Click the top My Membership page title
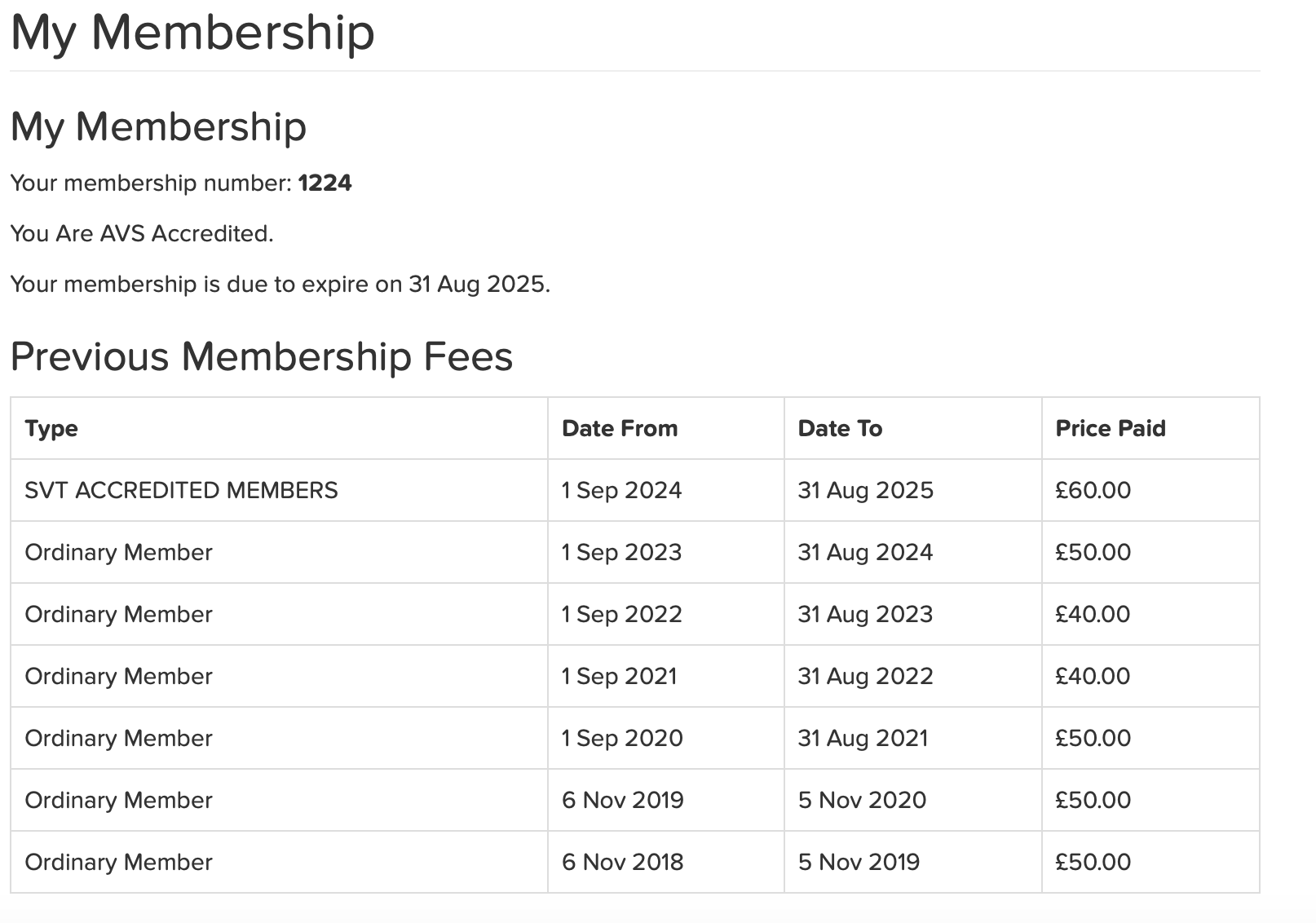 (192, 33)
